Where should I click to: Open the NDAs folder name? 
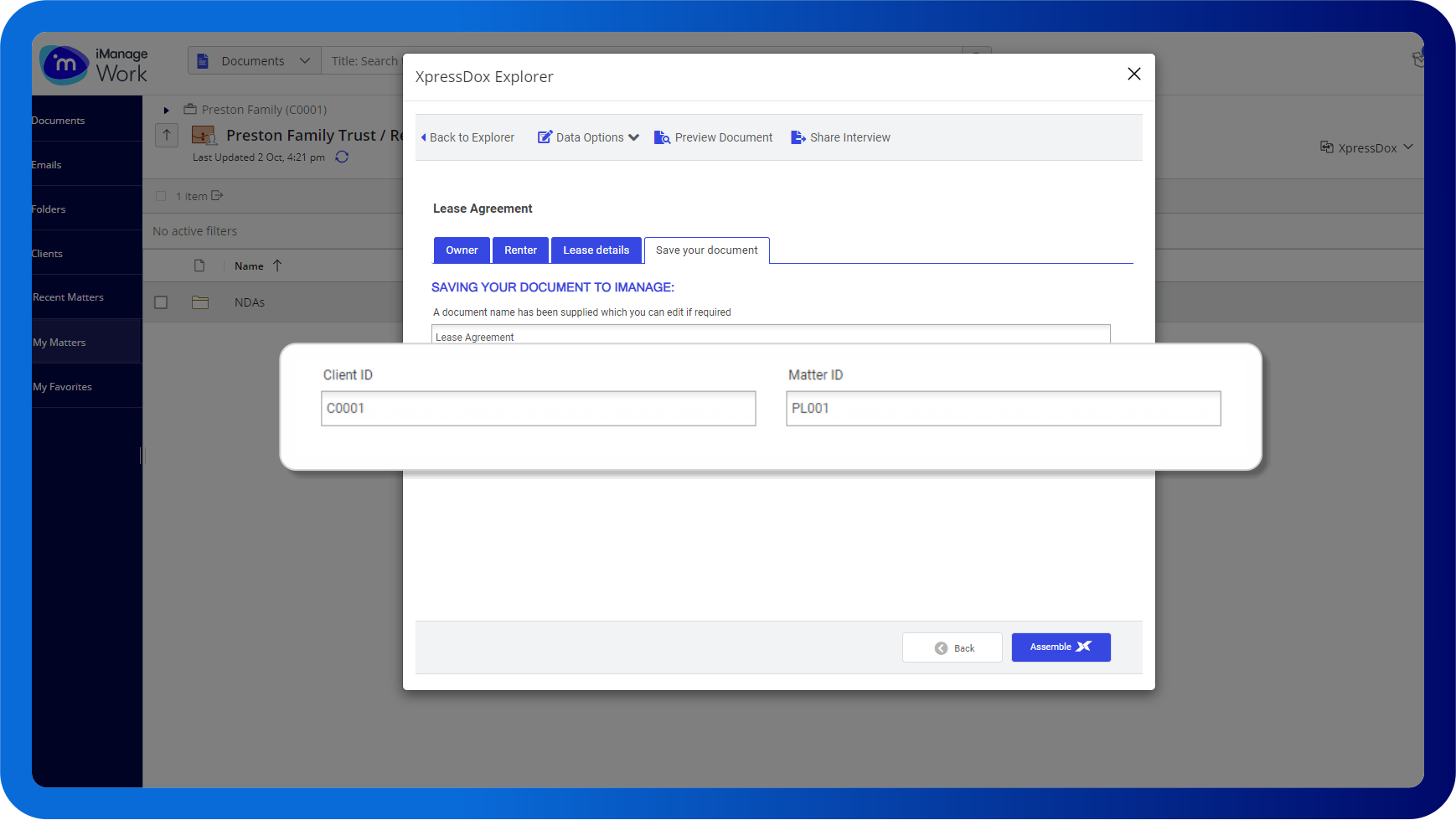250,302
